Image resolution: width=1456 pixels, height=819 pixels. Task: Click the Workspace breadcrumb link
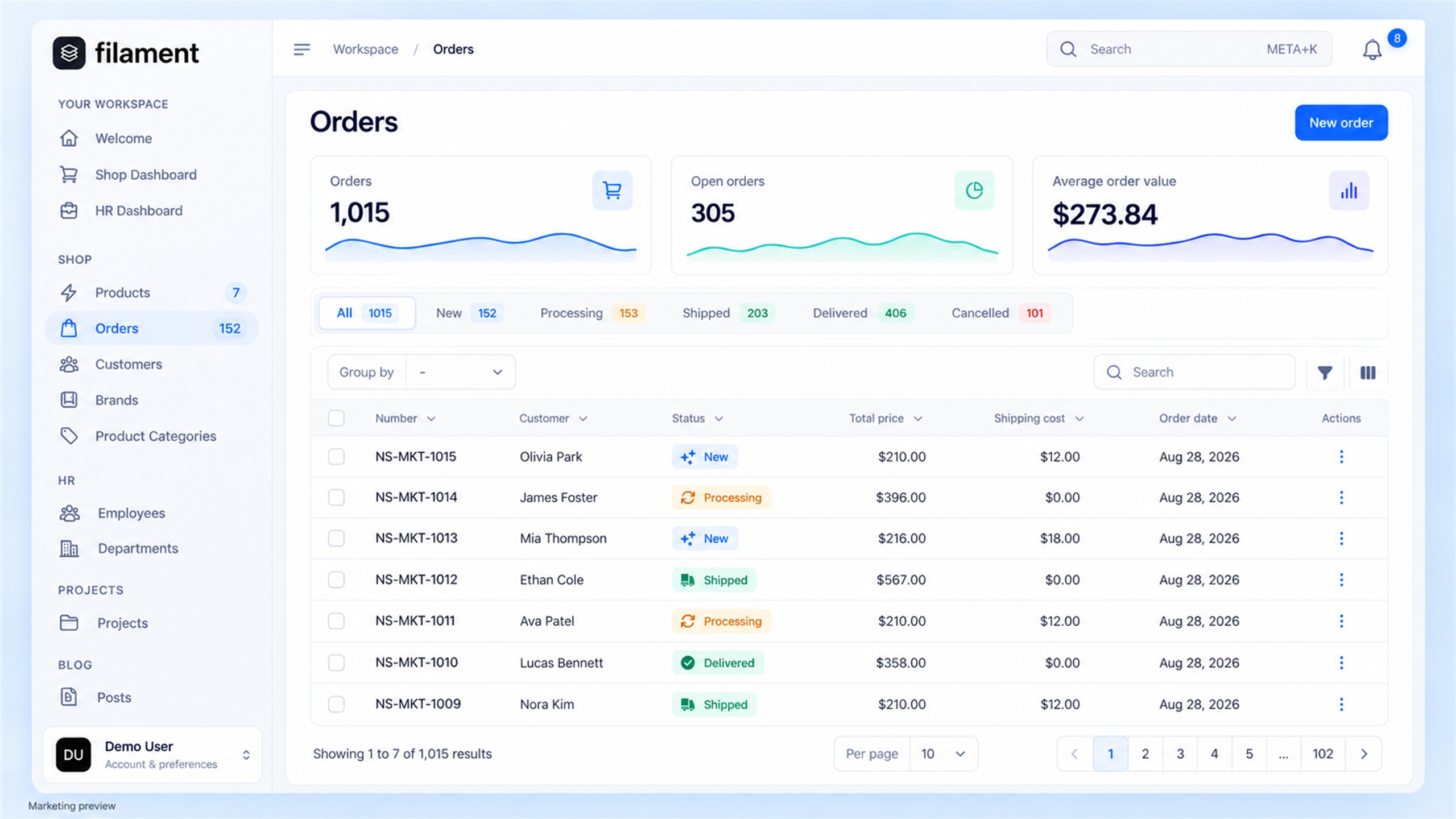click(x=365, y=49)
